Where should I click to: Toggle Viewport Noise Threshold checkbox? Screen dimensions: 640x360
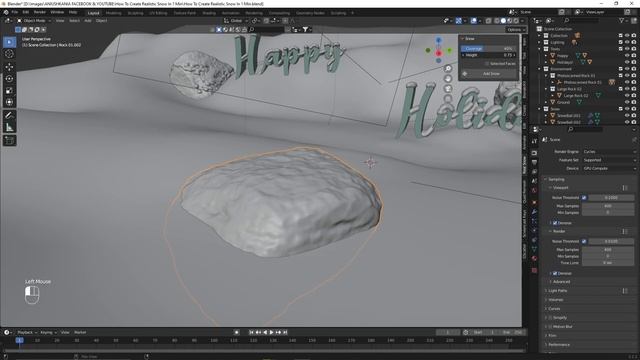[584, 198]
